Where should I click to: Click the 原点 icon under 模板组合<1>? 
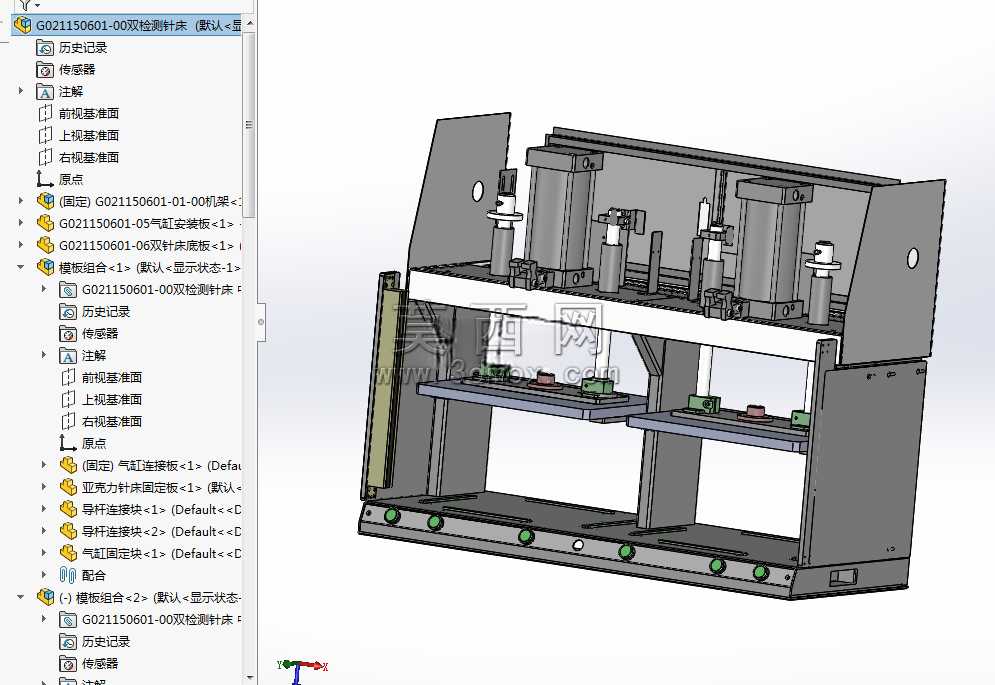pyautogui.click(x=68, y=443)
